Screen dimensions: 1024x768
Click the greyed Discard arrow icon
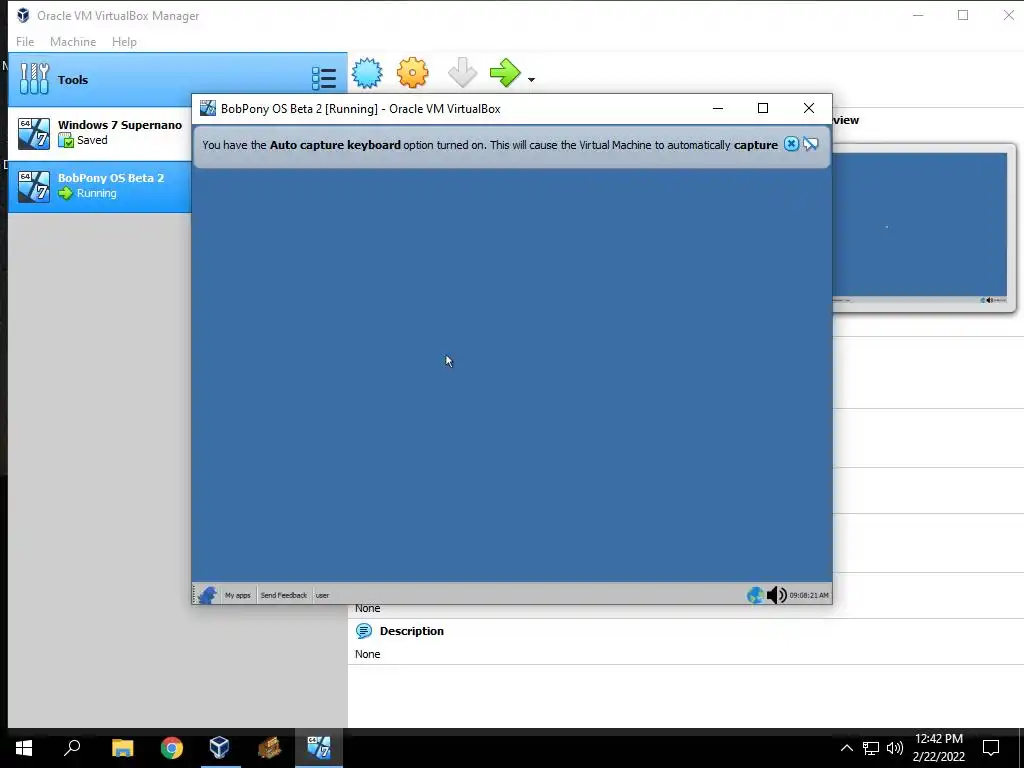point(462,72)
